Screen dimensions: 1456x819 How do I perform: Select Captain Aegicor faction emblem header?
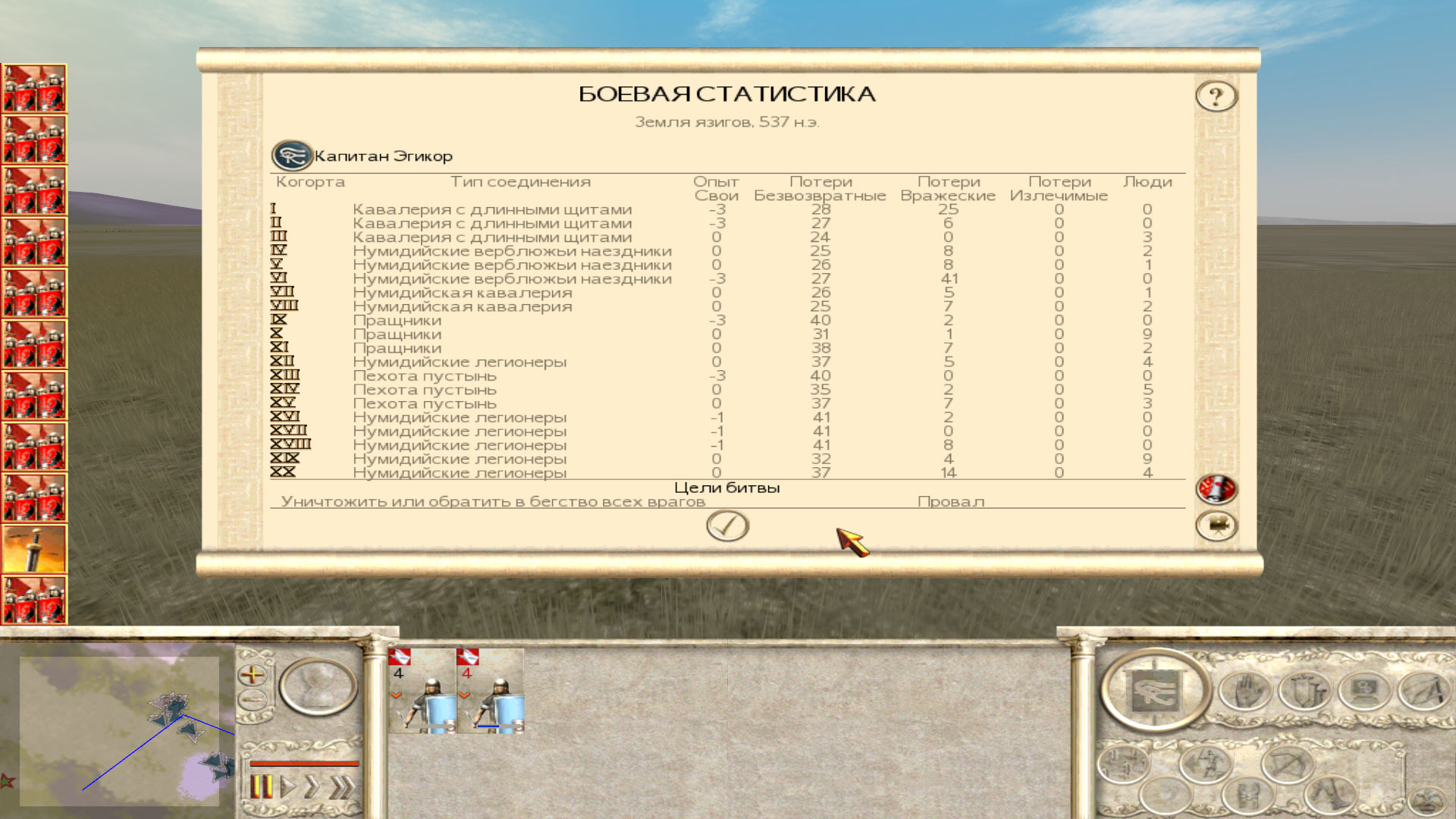(292, 156)
